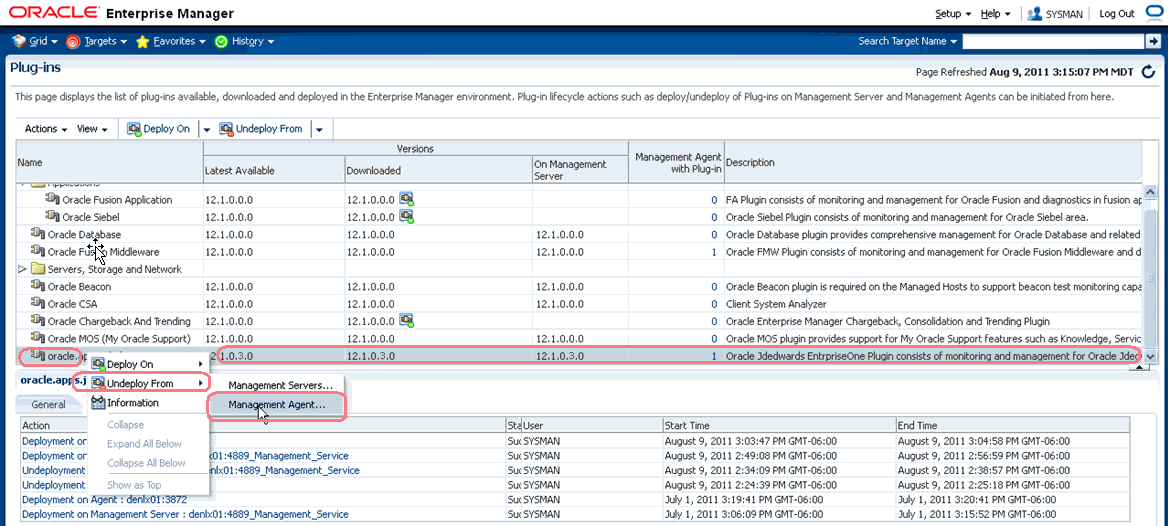Screen dimensions: 1168x526
Task: Click the search go arrow button
Action: (1152, 41)
